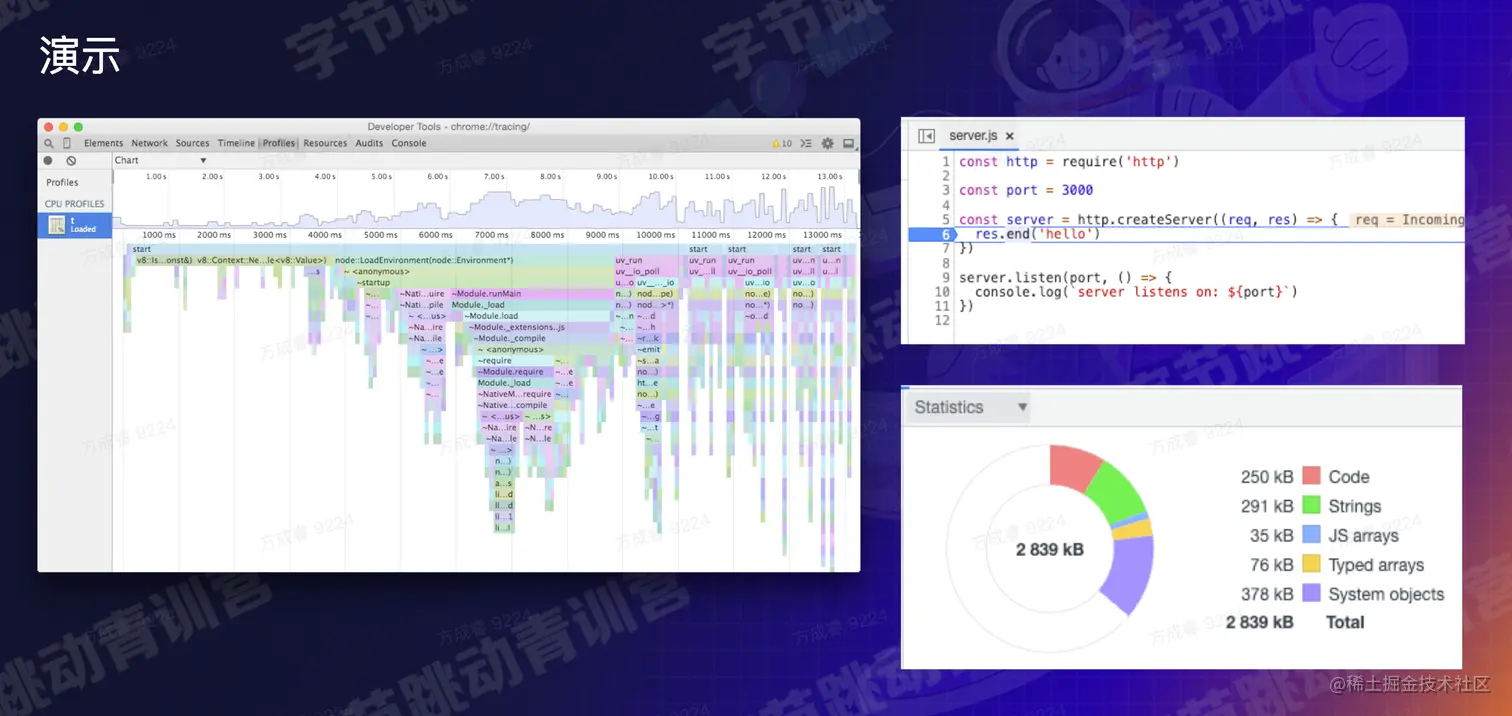Switch to the Audits tab
The height and width of the screenshot is (716, 1512).
pyautogui.click(x=369, y=144)
